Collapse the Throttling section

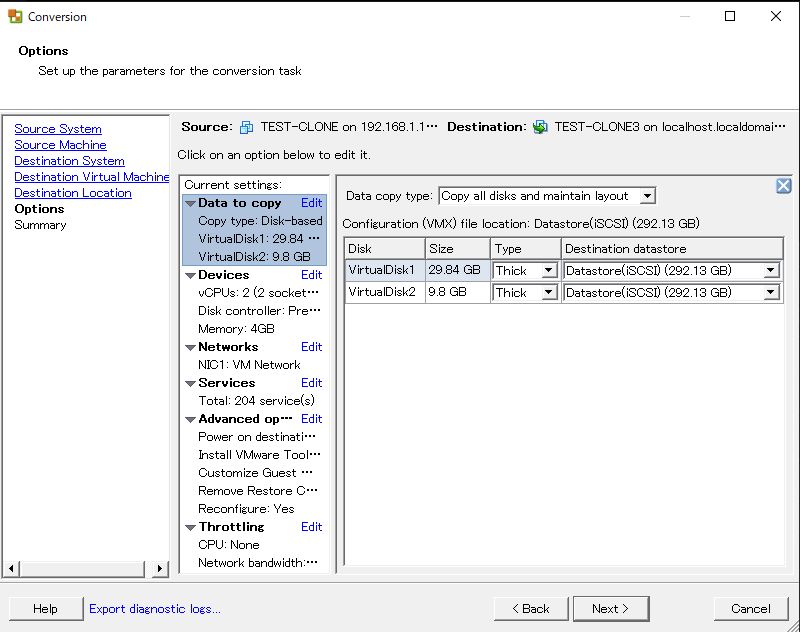[190, 527]
